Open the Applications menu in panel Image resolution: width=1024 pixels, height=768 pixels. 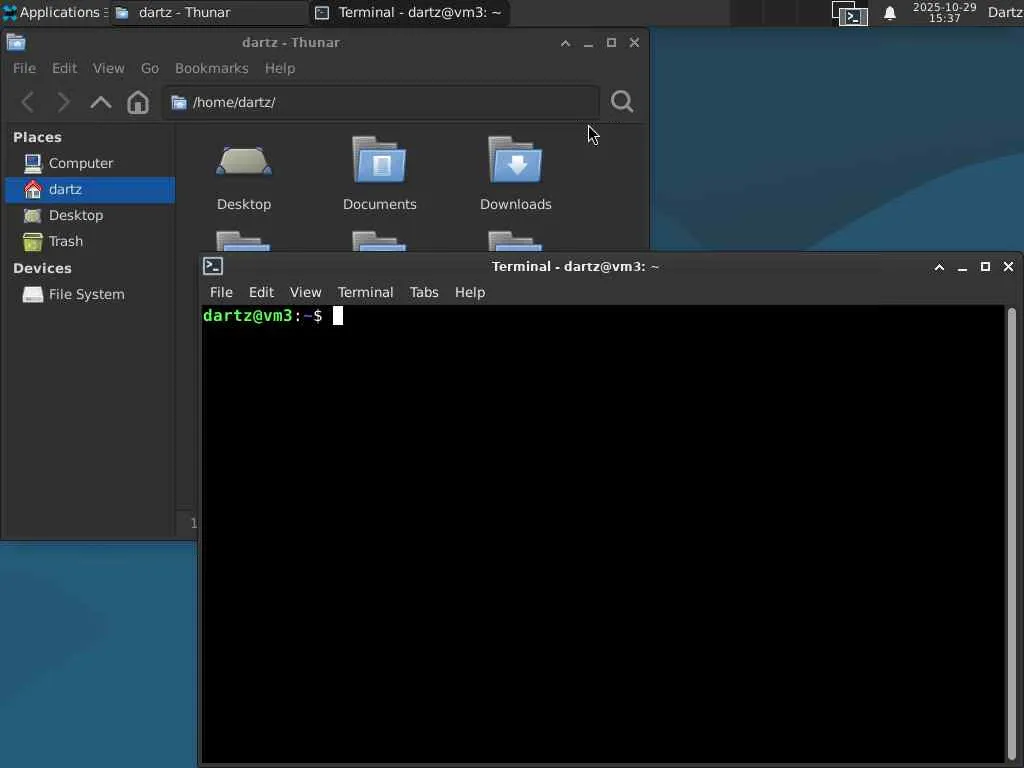click(x=55, y=12)
